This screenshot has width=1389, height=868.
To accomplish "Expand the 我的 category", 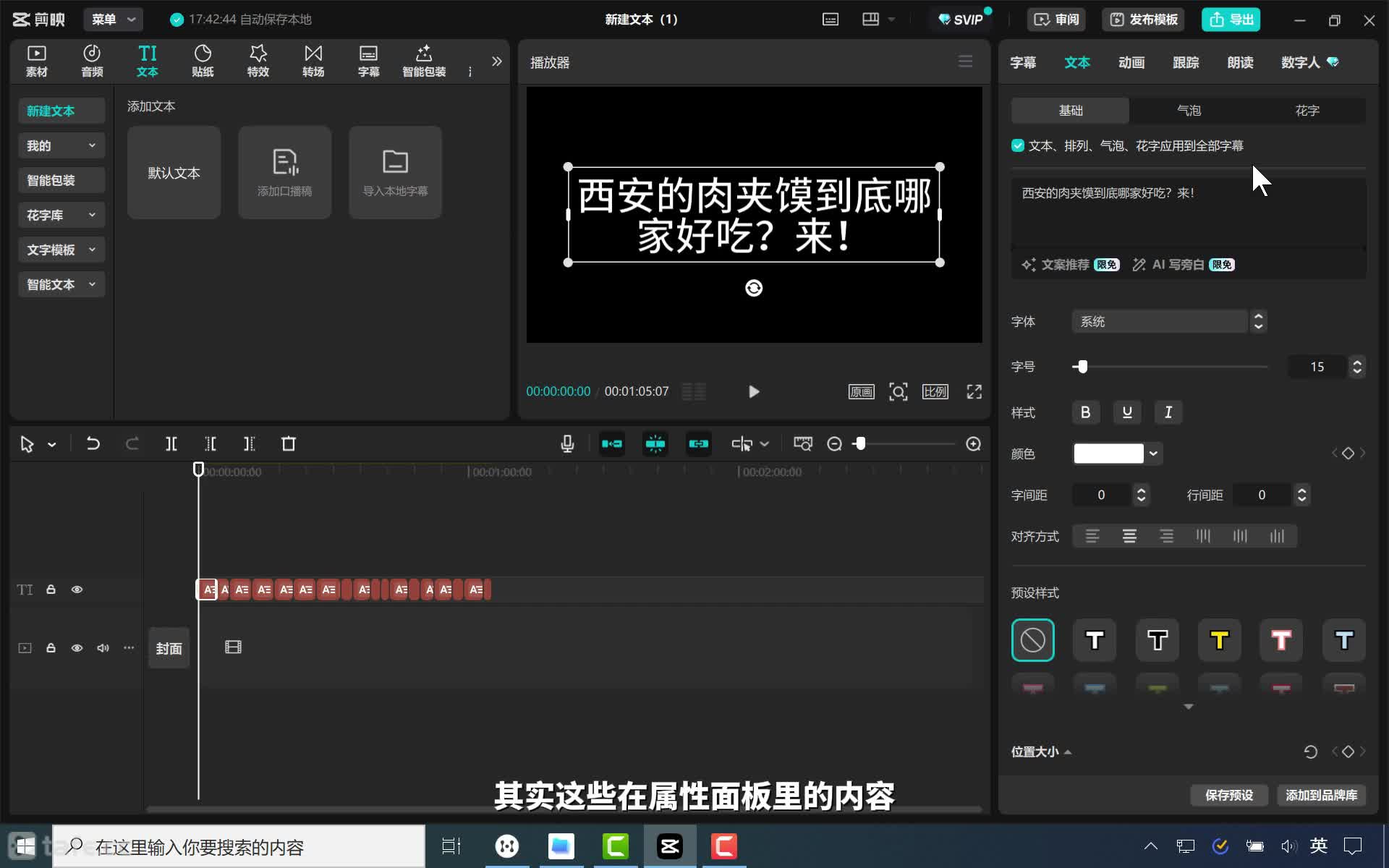I will [x=61, y=145].
